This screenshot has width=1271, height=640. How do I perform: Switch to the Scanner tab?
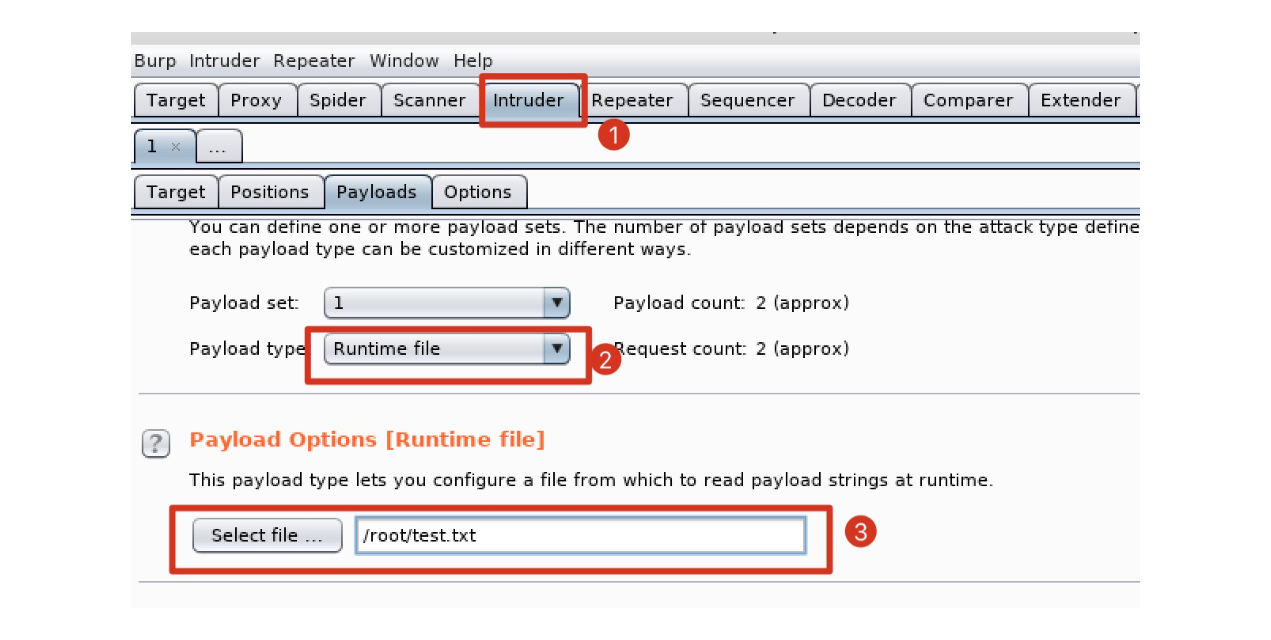point(430,100)
